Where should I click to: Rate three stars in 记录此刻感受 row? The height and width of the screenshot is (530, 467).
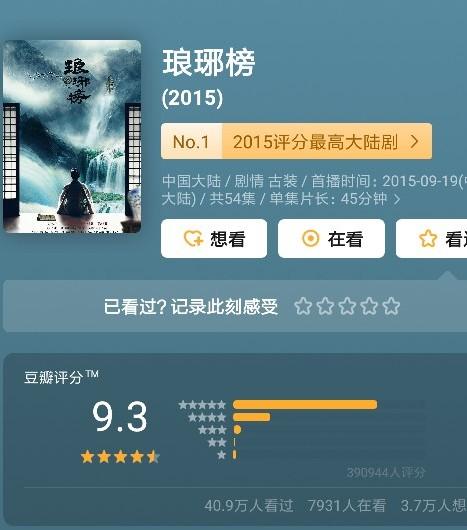347,306
